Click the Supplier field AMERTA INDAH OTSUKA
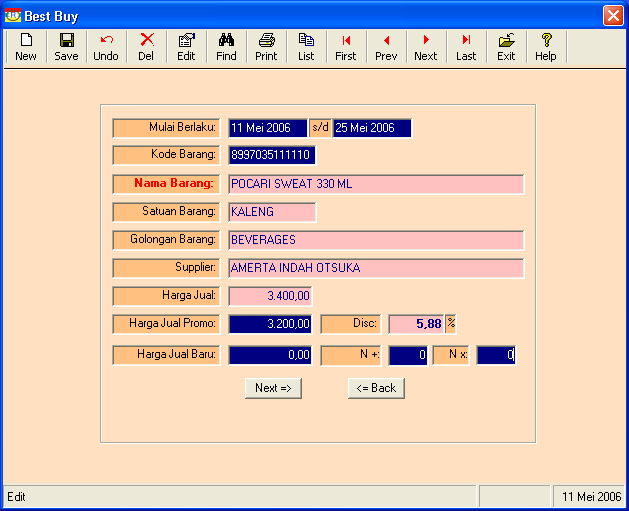This screenshot has height=511, width=629. [x=376, y=268]
